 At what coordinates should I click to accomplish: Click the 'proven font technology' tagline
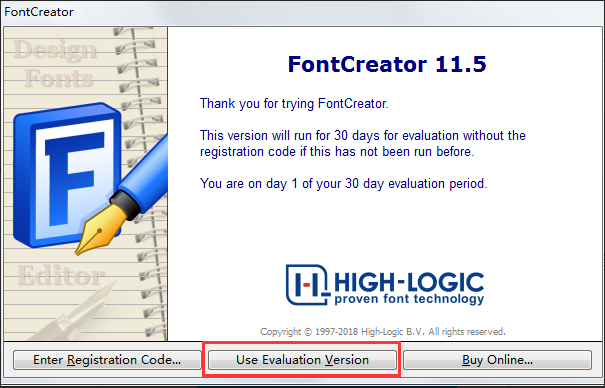click(409, 299)
